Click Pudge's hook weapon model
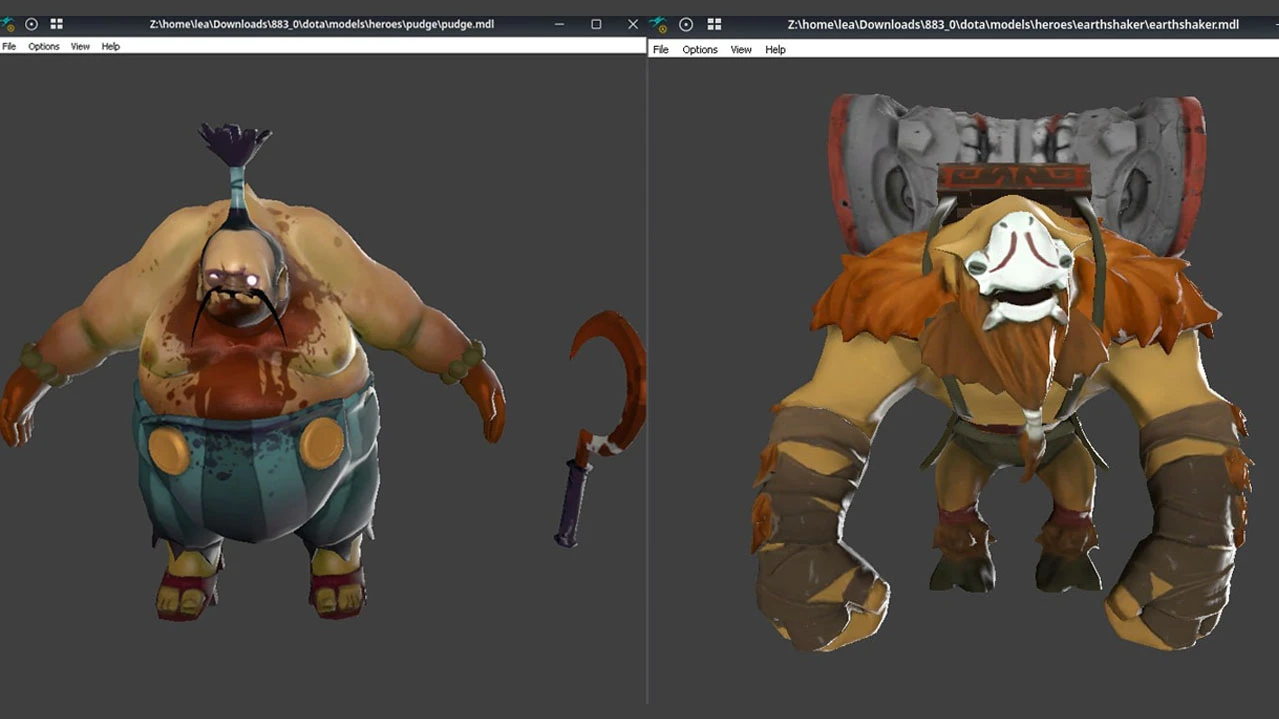The height and width of the screenshot is (719, 1279). (x=600, y=428)
